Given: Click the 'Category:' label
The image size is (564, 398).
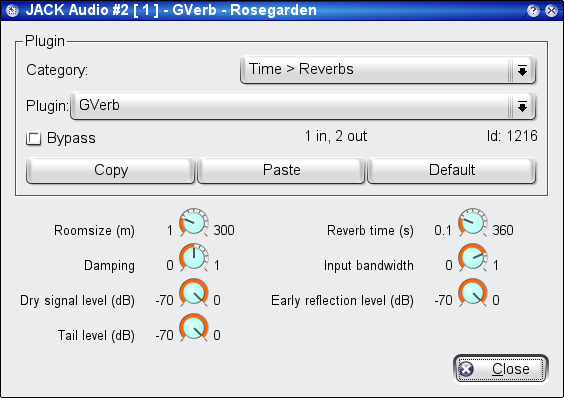Looking at the screenshot, I should 57,70.
